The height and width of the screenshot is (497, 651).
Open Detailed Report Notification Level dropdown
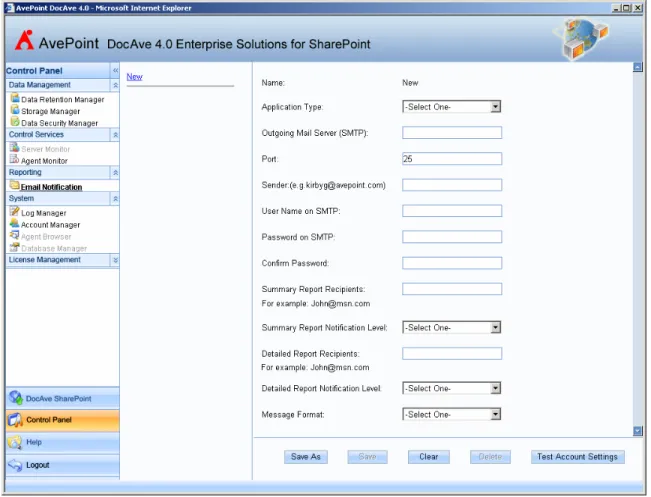point(495,388)
